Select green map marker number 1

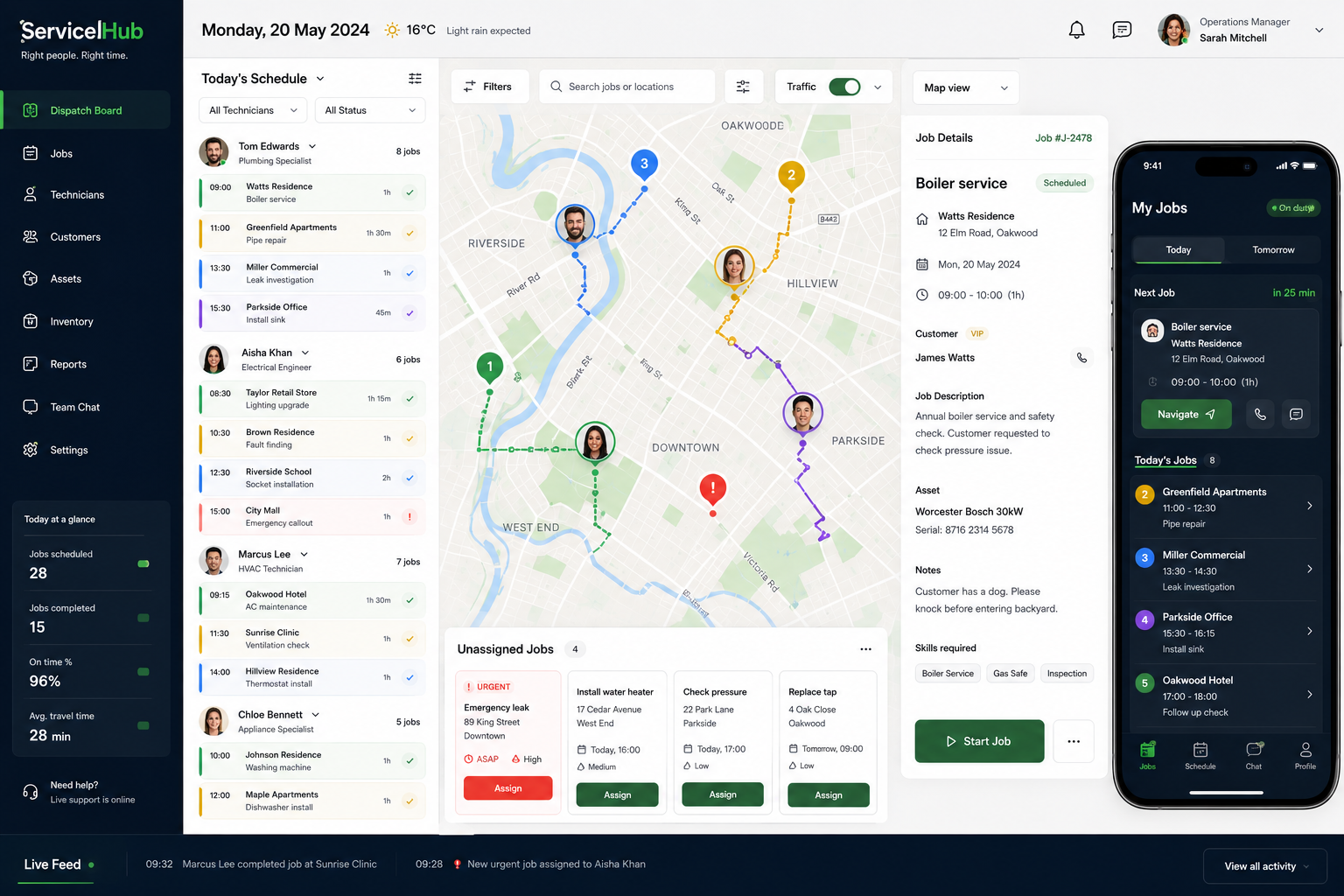click(x=489, y=368)
